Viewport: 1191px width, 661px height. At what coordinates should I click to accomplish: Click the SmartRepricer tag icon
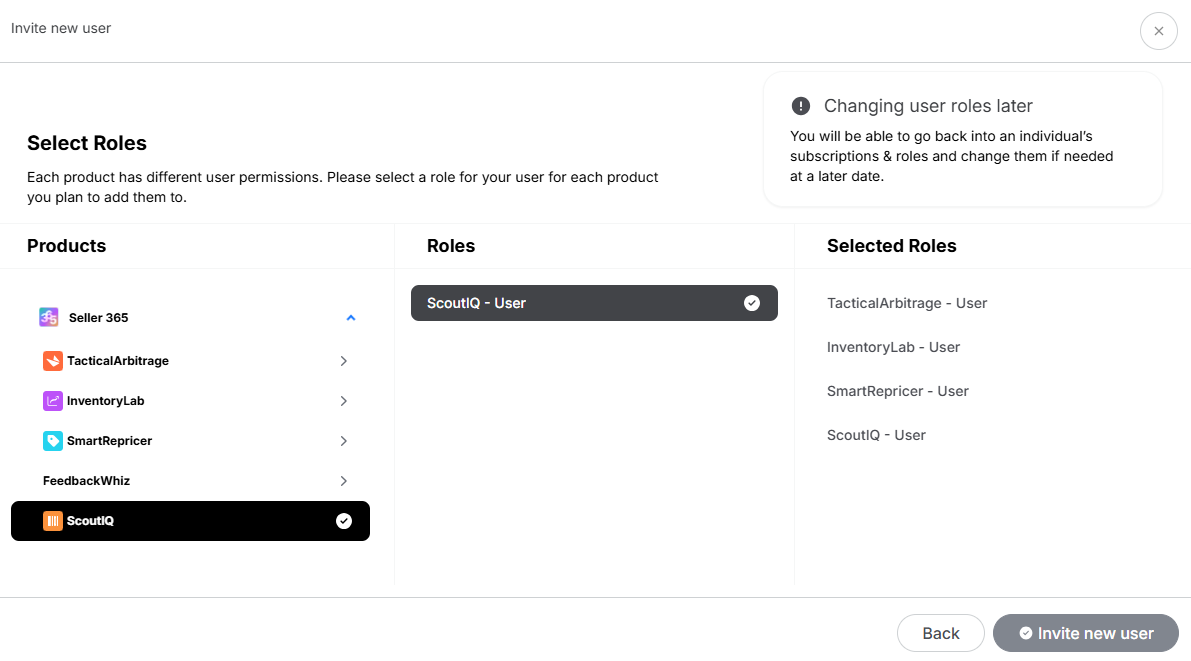tap(53, 441)
